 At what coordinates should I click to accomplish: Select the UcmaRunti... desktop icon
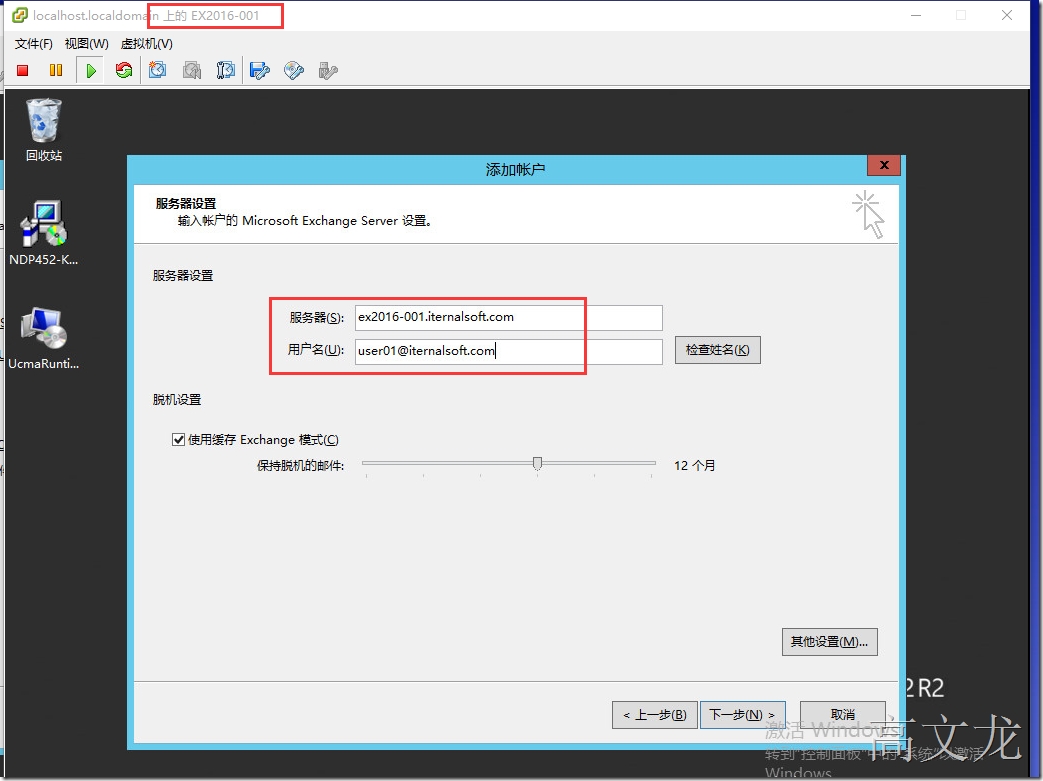pyautogui.click(x=44, y=338)
